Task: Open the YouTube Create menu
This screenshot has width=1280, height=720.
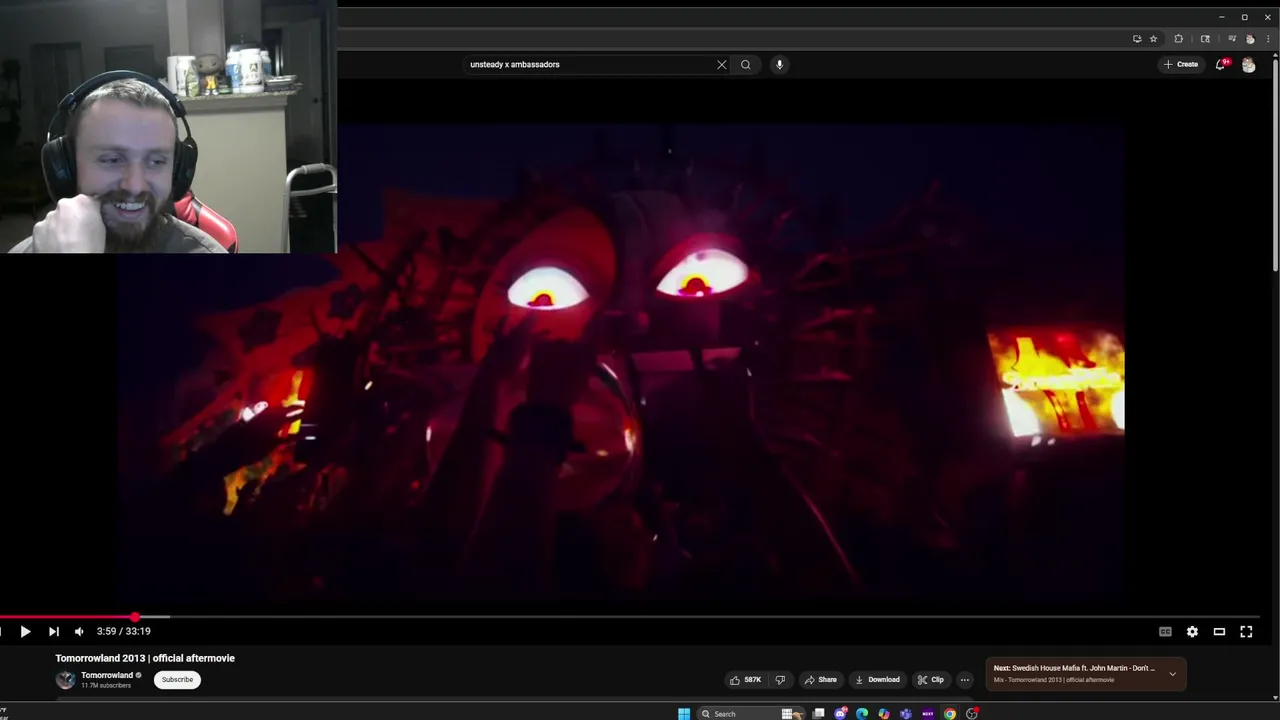Action: [1181, 64]
